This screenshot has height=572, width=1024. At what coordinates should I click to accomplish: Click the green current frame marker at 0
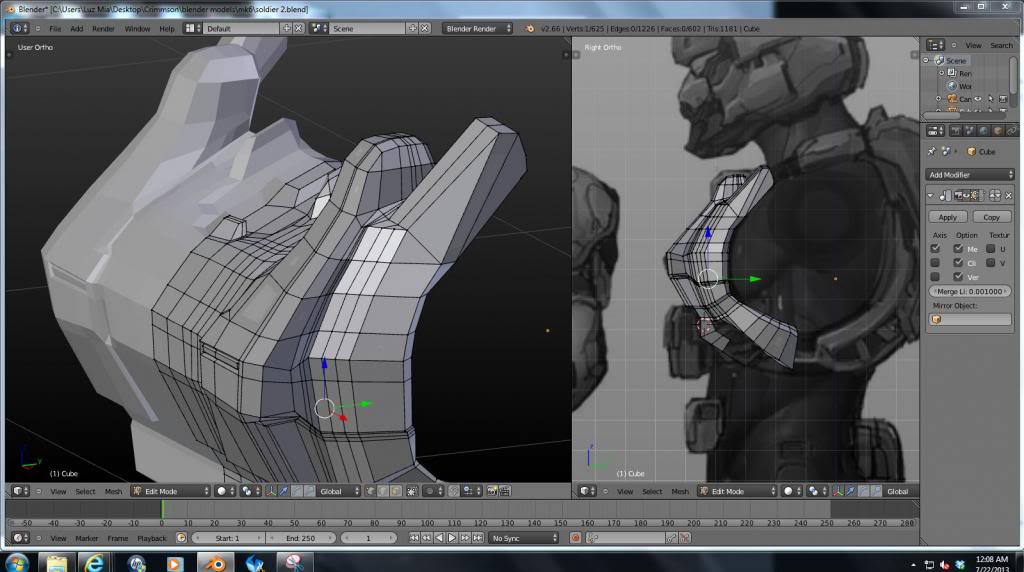[162, 510]
